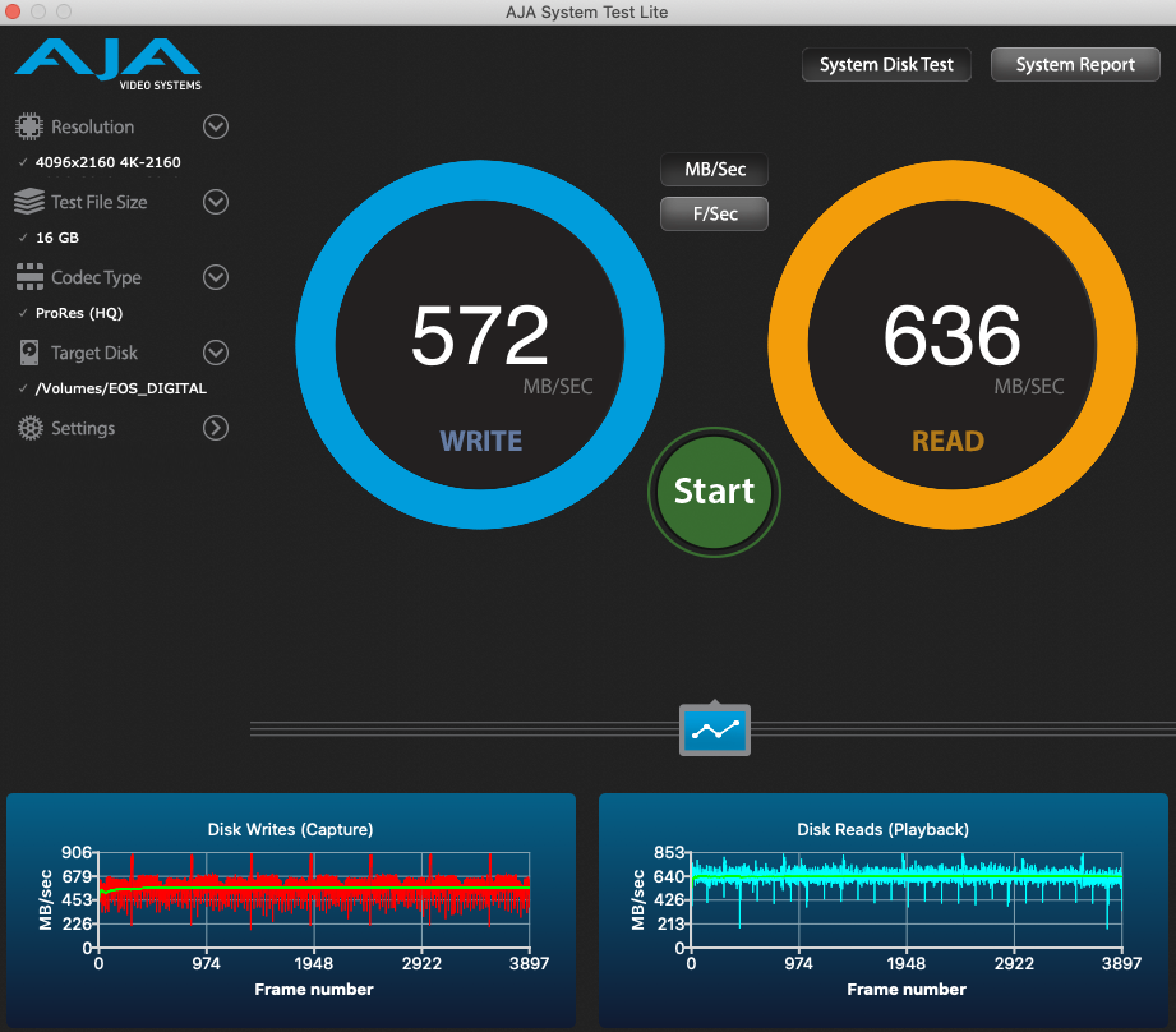This screenshot has width=1176, height=1032.
Task: Open the Codec Type dropdown chevron
Action: [215, 277]
